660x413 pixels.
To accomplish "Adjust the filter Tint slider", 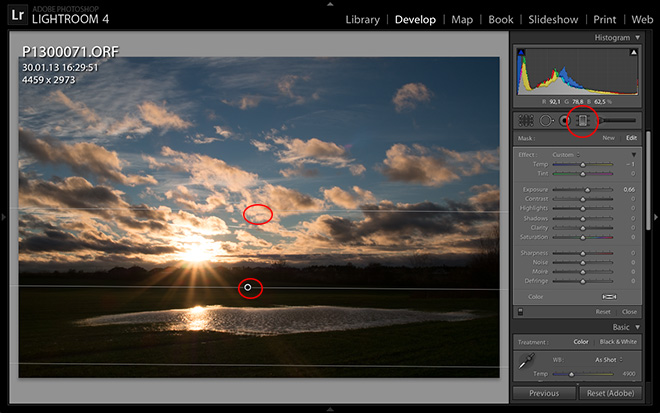I will tap(583, 174).
